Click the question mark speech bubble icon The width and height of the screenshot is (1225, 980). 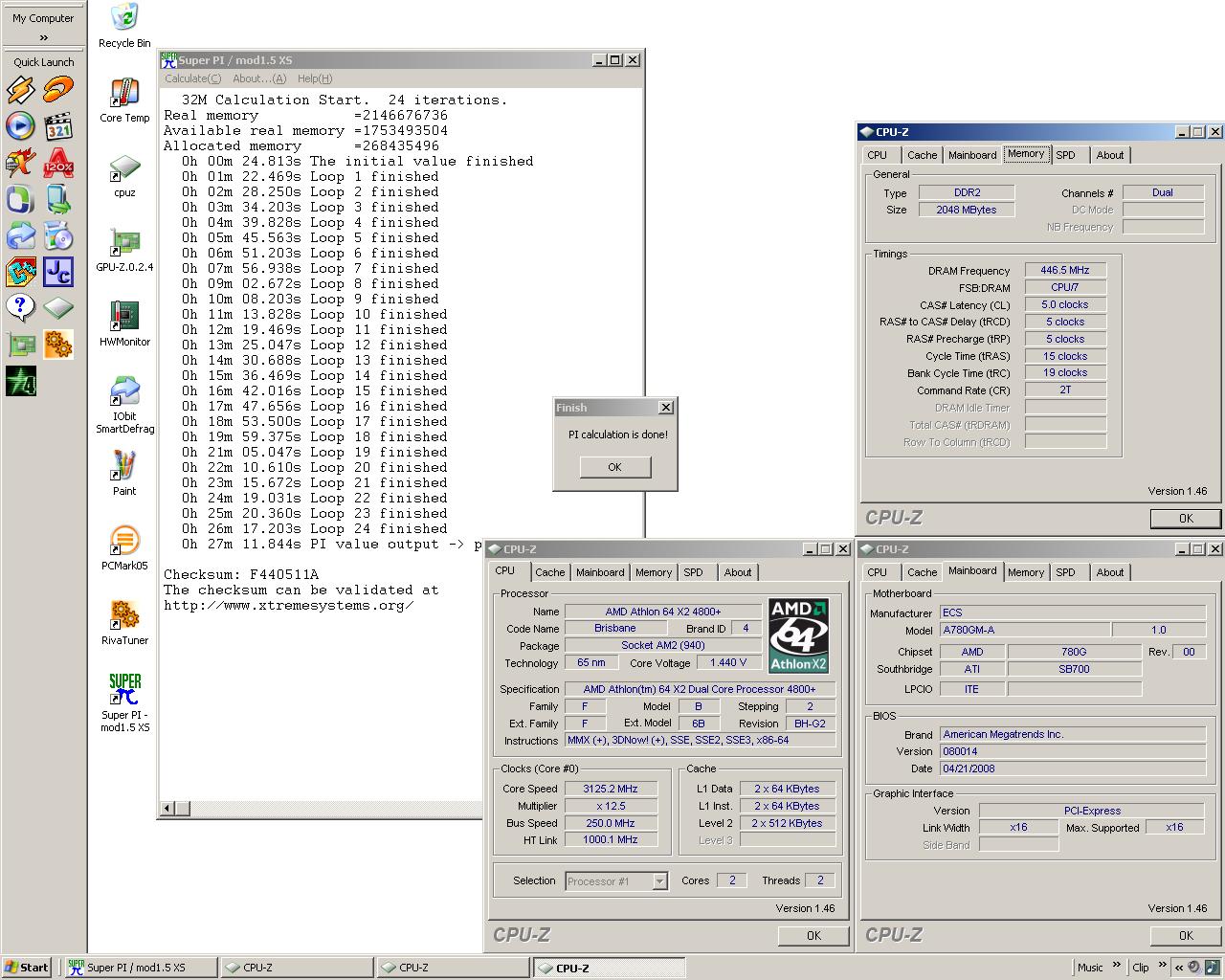click(x=20, y=307)
